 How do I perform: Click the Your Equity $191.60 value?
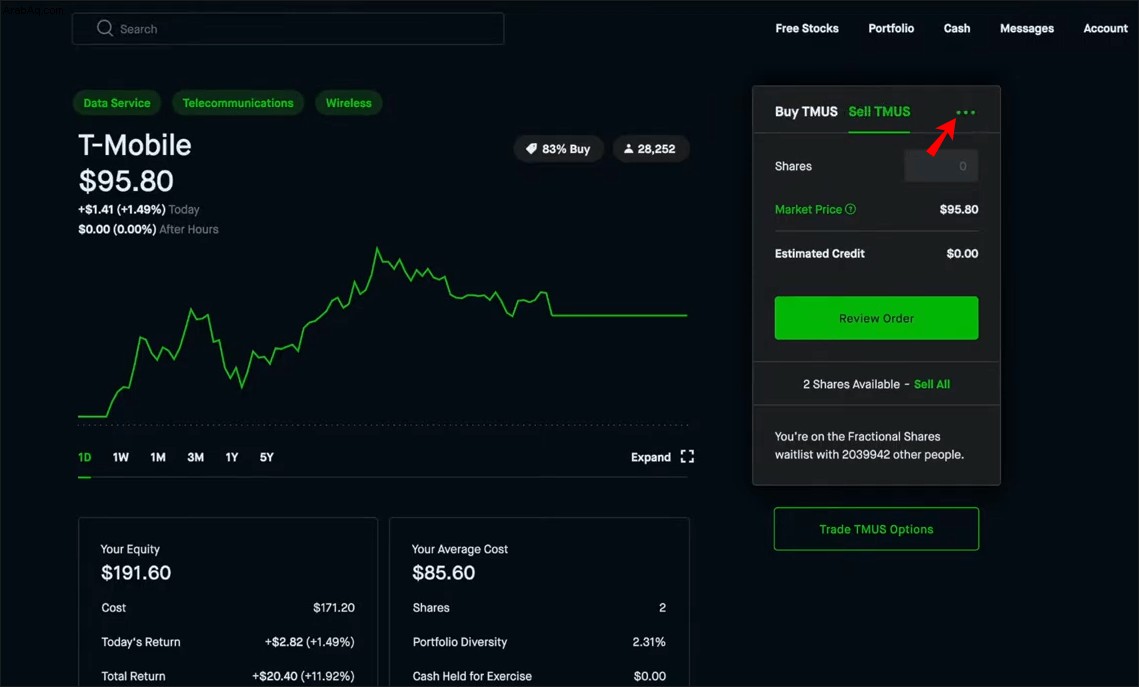point(136,573)
